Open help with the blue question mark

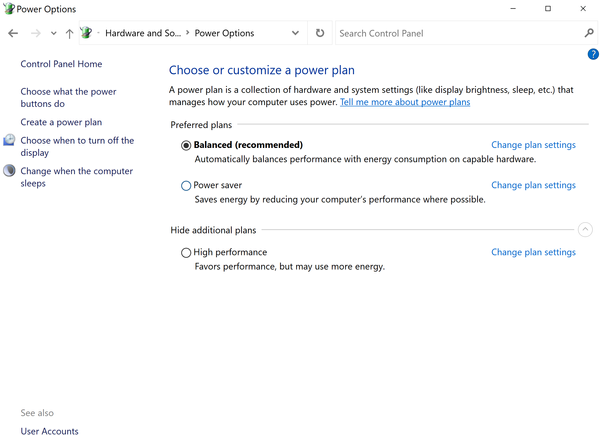(x=593, y=54)
